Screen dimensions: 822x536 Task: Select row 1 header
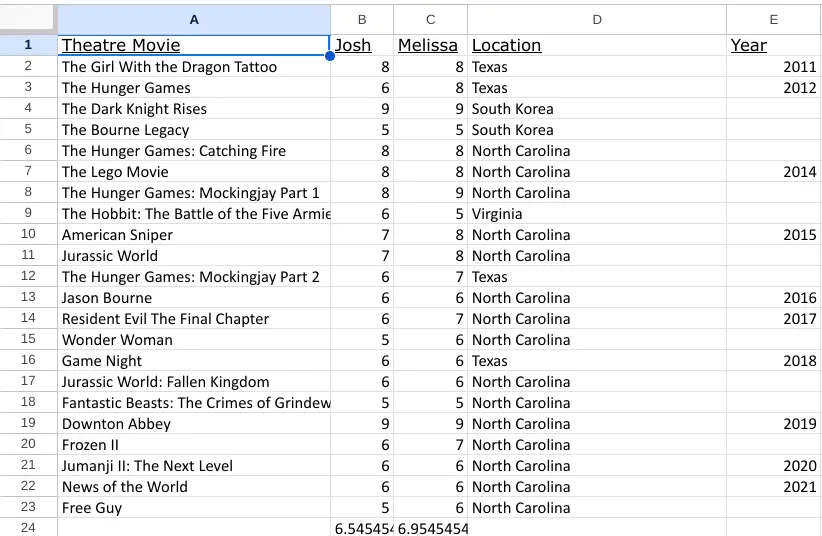point(28,45)
